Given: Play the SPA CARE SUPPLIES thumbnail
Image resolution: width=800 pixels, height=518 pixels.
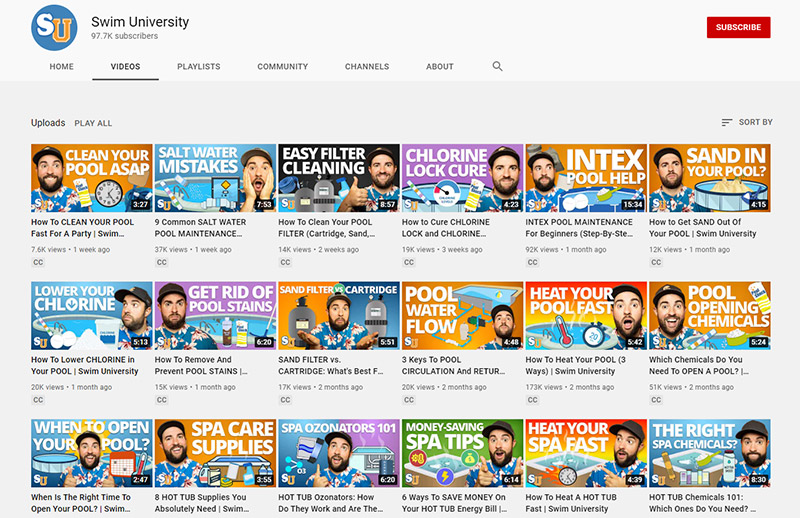Looking at the screenshot, I should 215,454.
